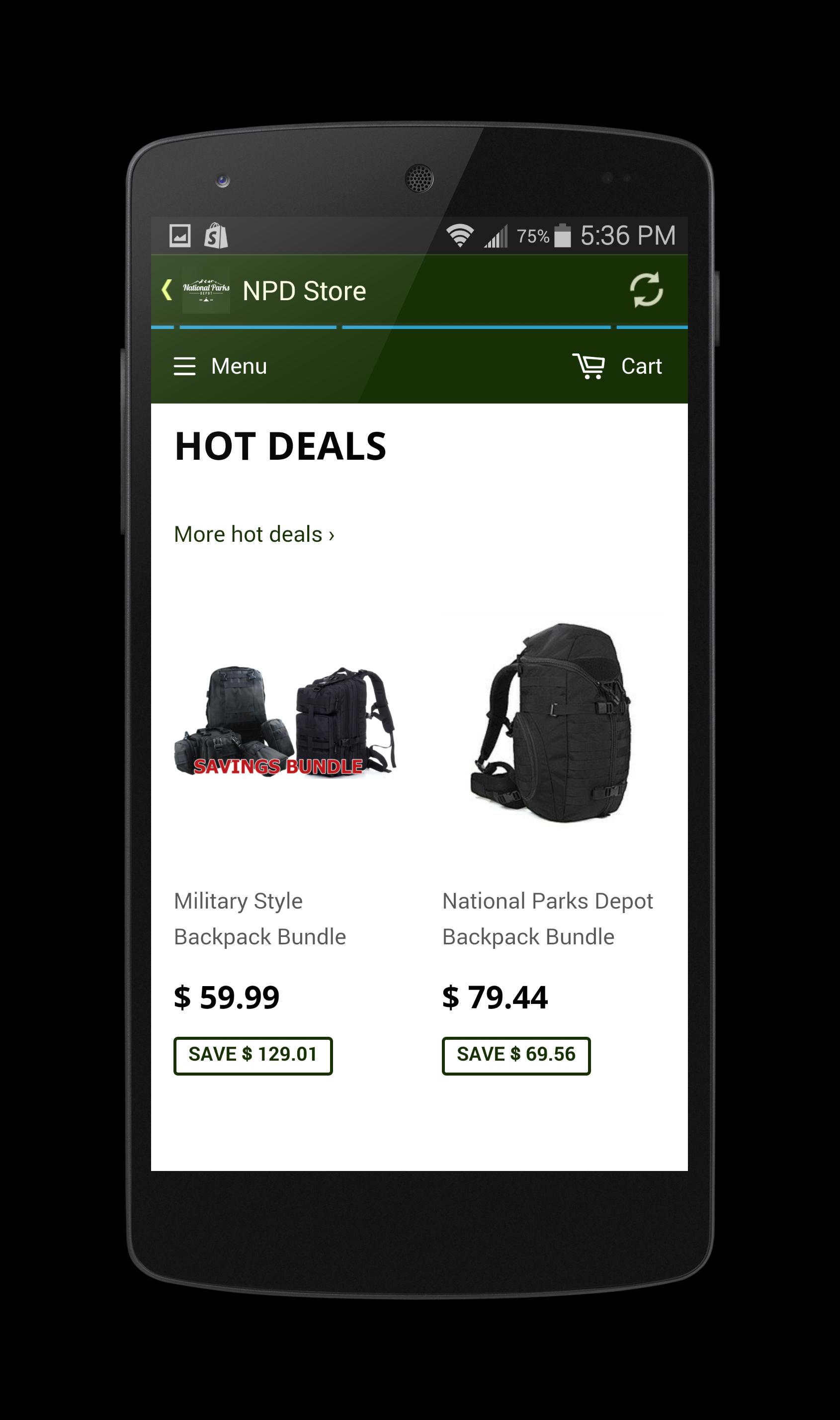Open the Menu label

pos(239,366)
